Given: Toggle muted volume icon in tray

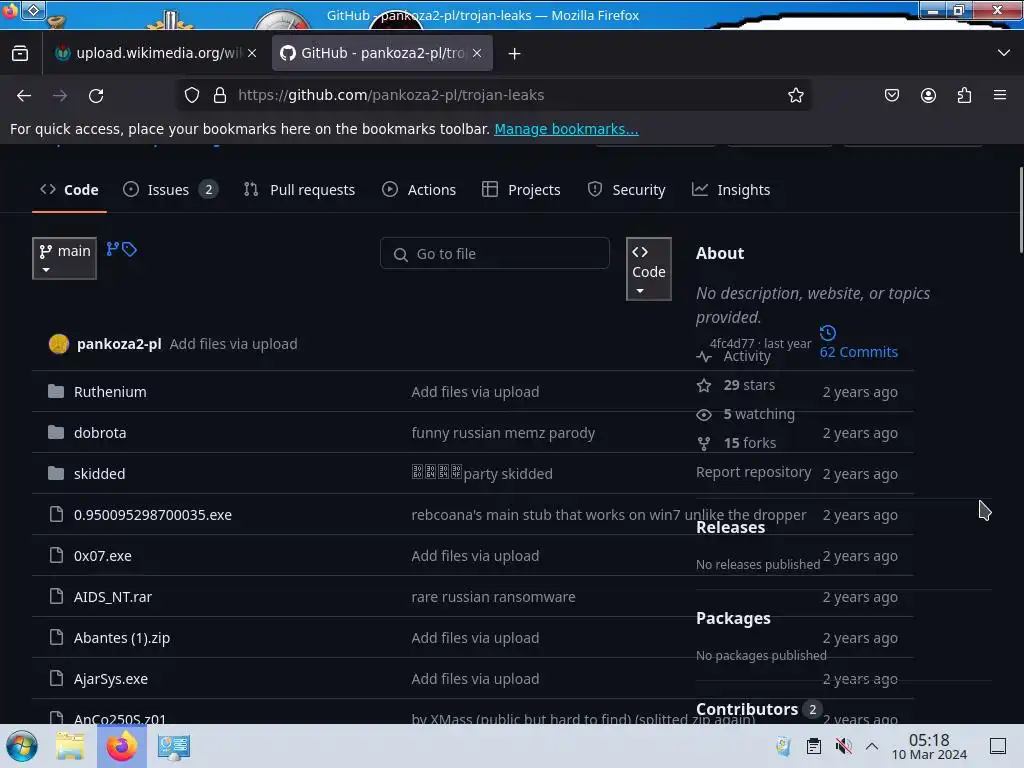Looking at the screenshot, I should [844, 746].
